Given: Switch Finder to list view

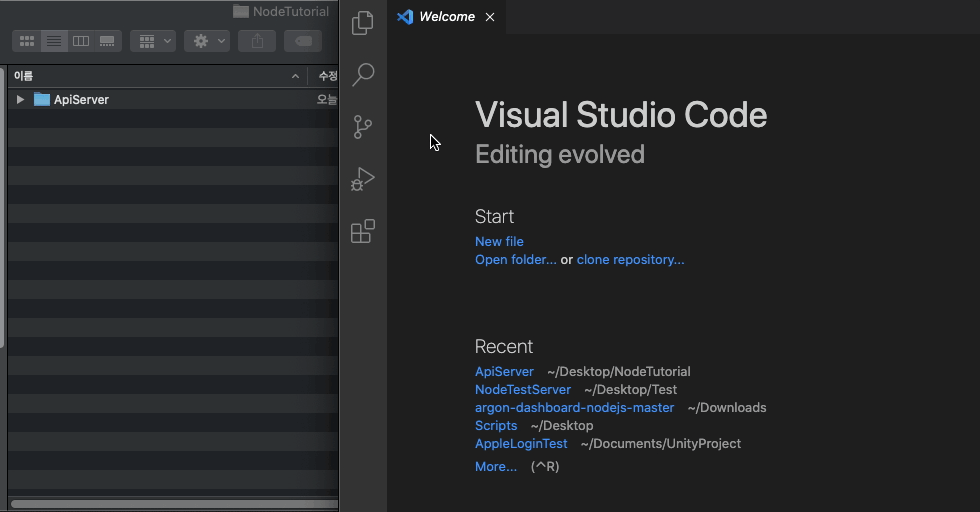Looking at the screenshot, I should point(54,41).
